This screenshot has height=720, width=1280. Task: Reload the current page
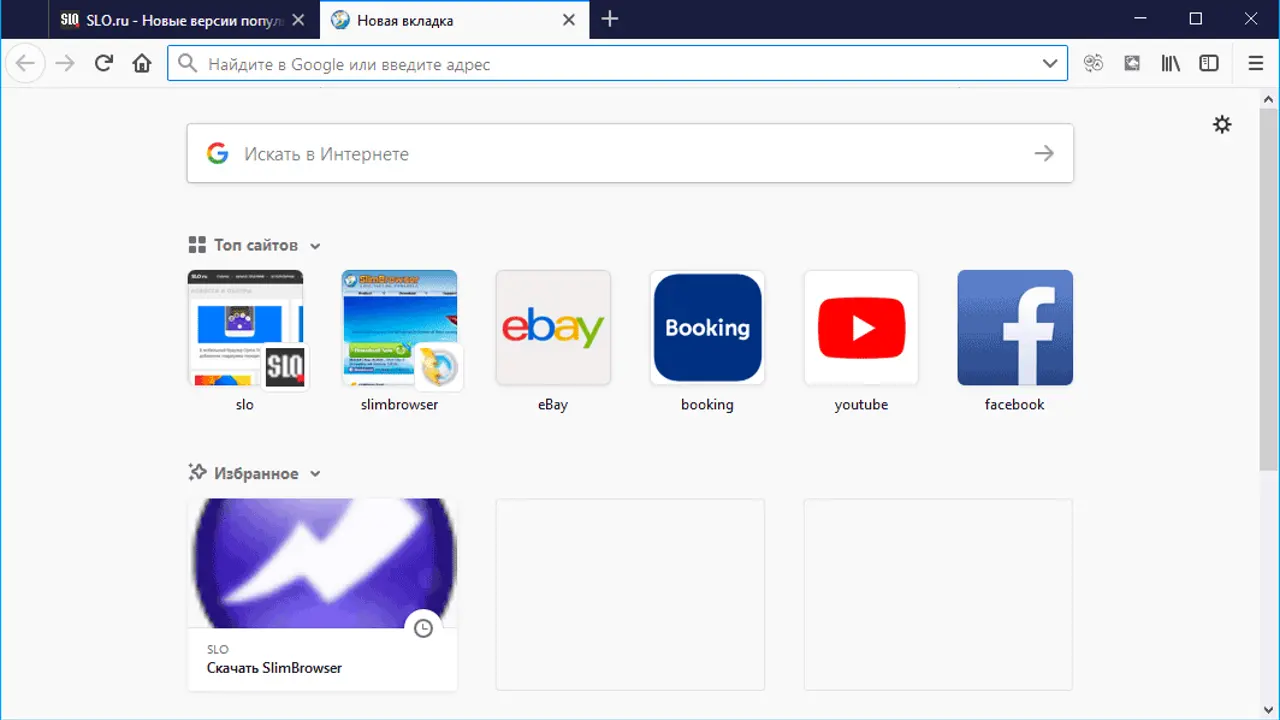coord(103,64)
